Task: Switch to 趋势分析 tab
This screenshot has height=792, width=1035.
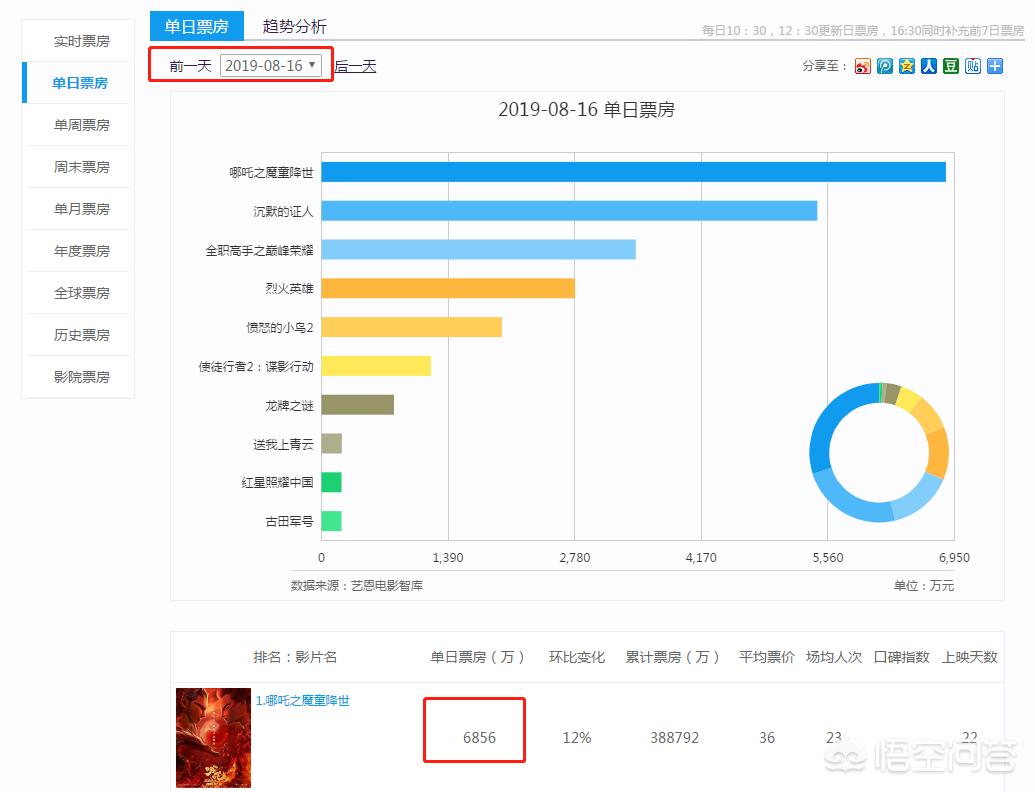Action: click(x=294, y=26)
